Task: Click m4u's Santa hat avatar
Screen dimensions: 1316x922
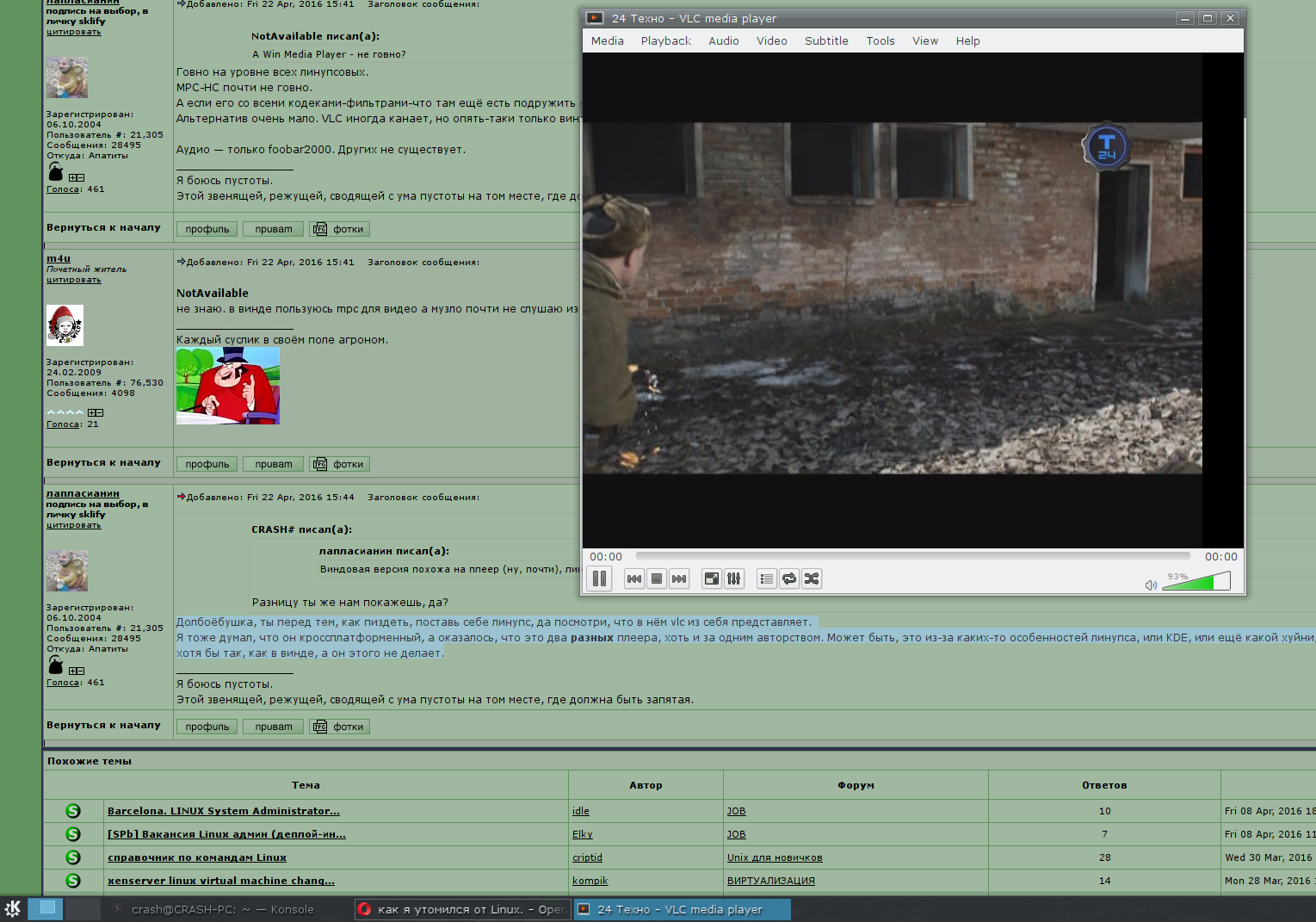Action: click(x=65, y=325)
